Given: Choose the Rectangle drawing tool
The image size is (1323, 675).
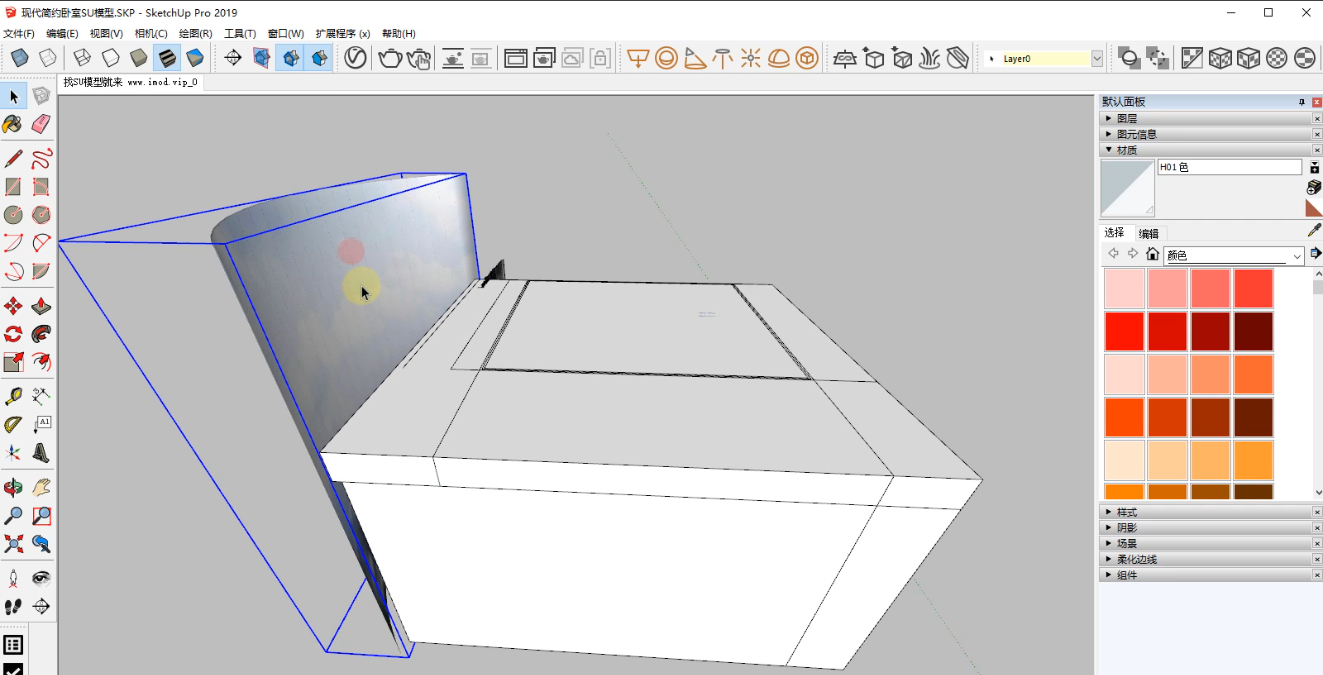Looking at the screenshot, I should pos(13,187).
